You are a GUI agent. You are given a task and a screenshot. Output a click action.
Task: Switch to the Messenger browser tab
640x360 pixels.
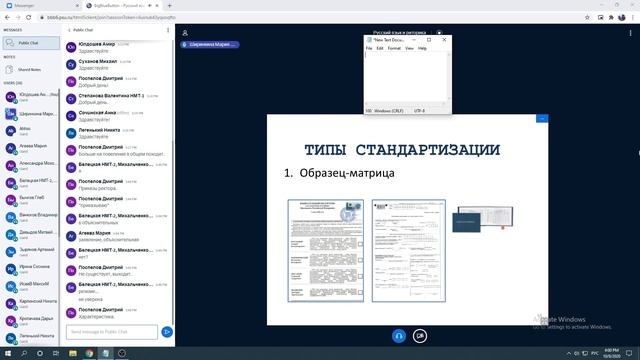43,6
